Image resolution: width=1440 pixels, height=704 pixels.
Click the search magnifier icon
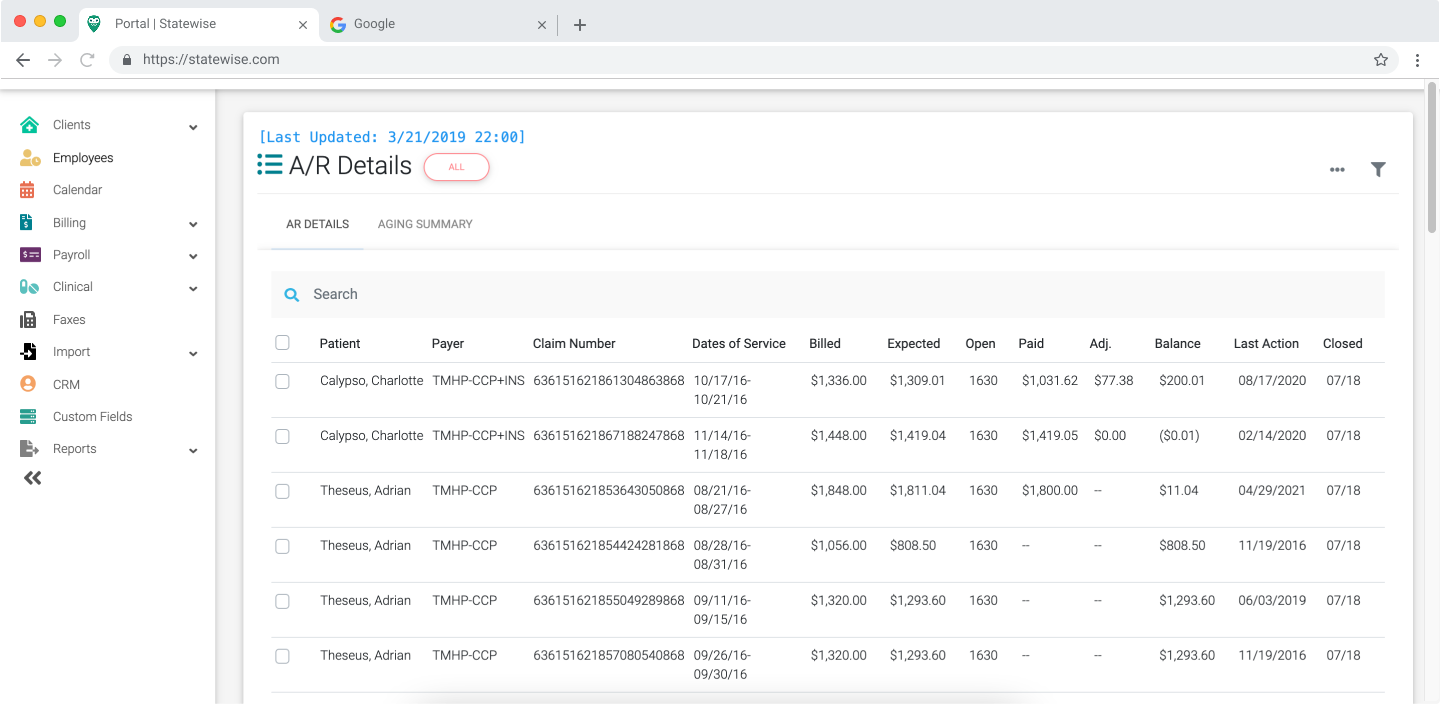[x=292, y=295]
